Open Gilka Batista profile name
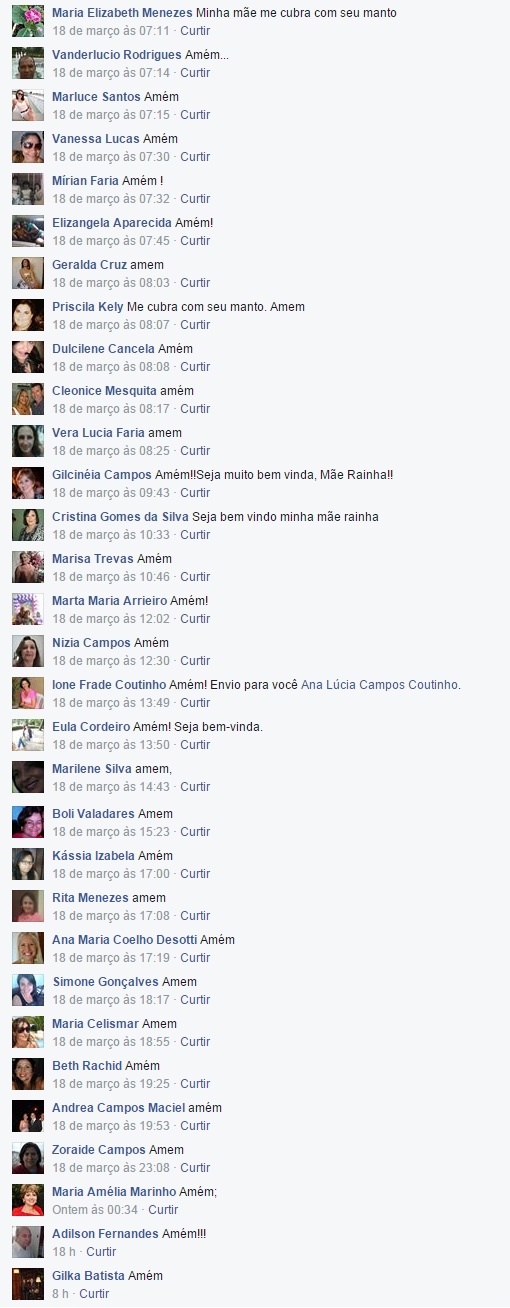The image size is (510, 1308). tap(88, 1276)
